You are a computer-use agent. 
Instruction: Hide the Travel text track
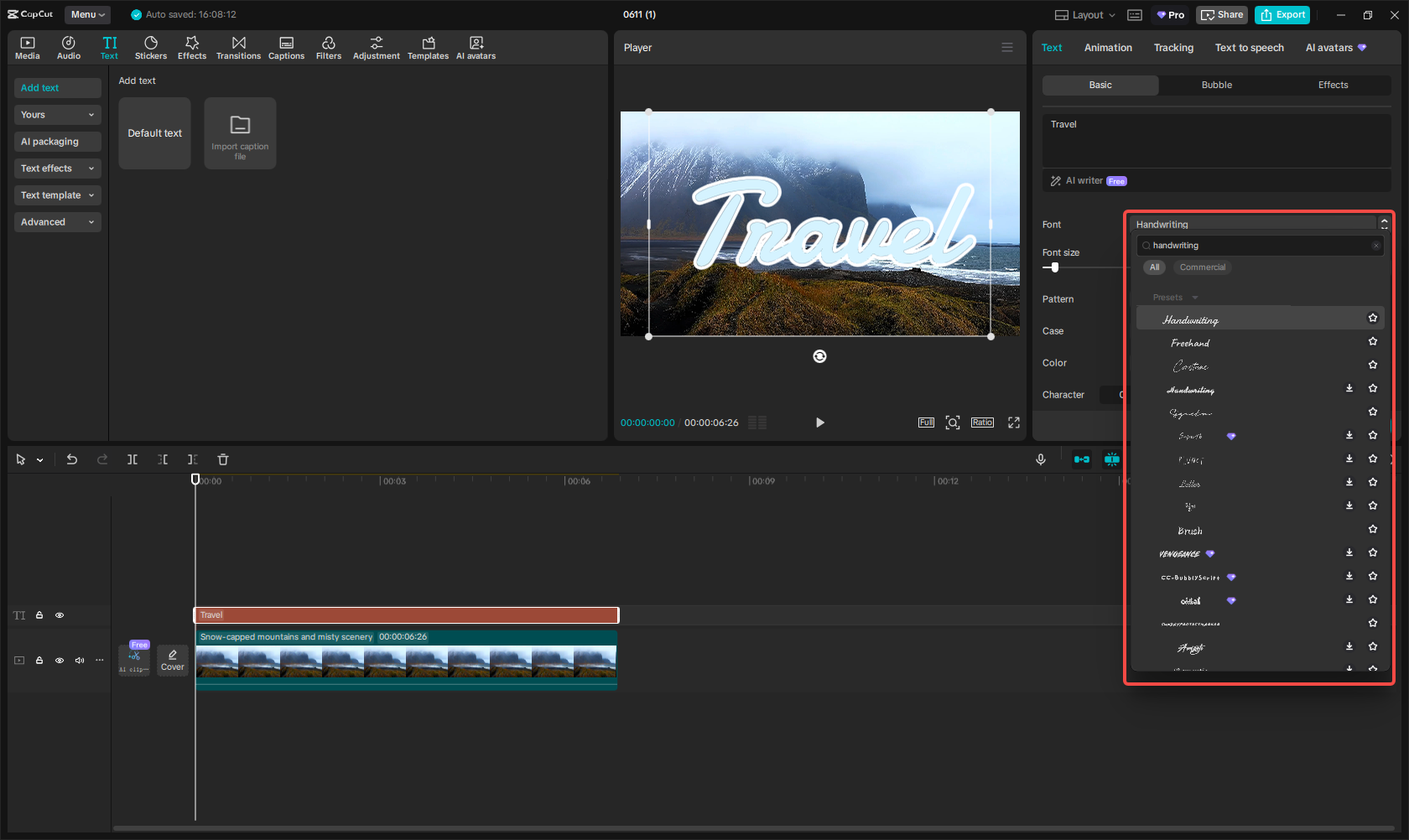coord(59,614)
